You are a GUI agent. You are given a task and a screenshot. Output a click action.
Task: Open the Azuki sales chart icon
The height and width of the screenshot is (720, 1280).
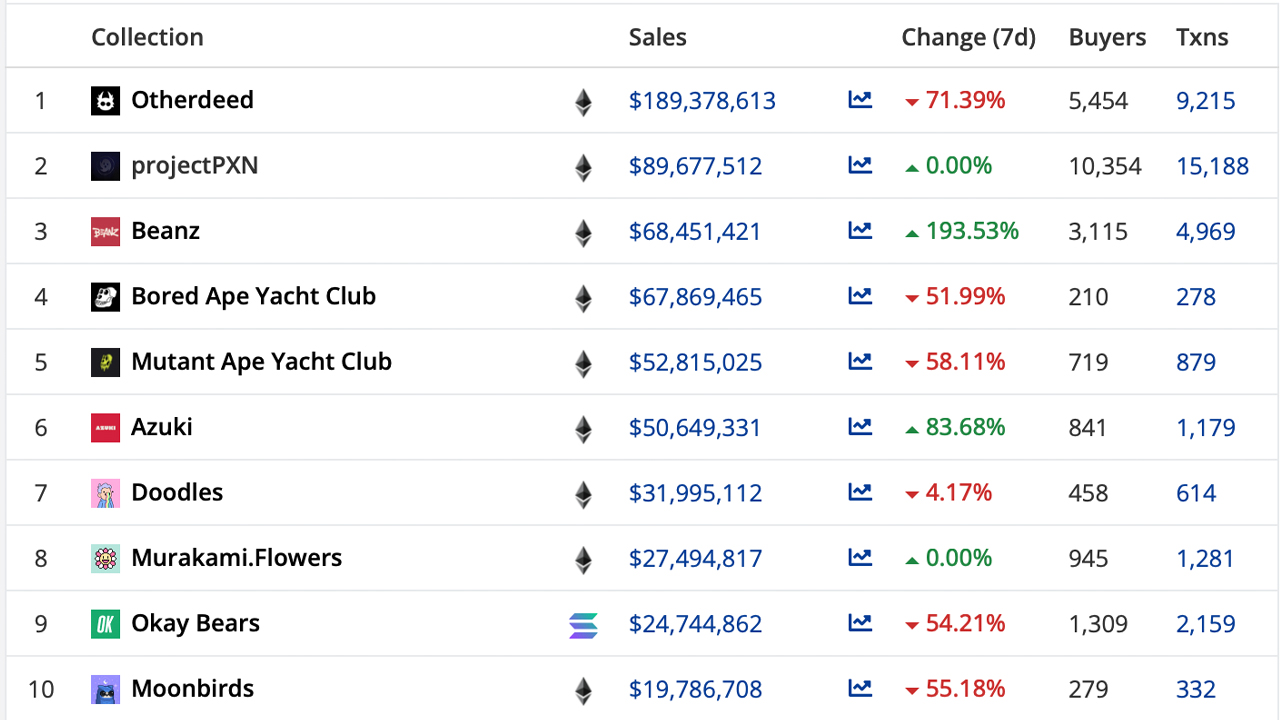pos(860,427)
